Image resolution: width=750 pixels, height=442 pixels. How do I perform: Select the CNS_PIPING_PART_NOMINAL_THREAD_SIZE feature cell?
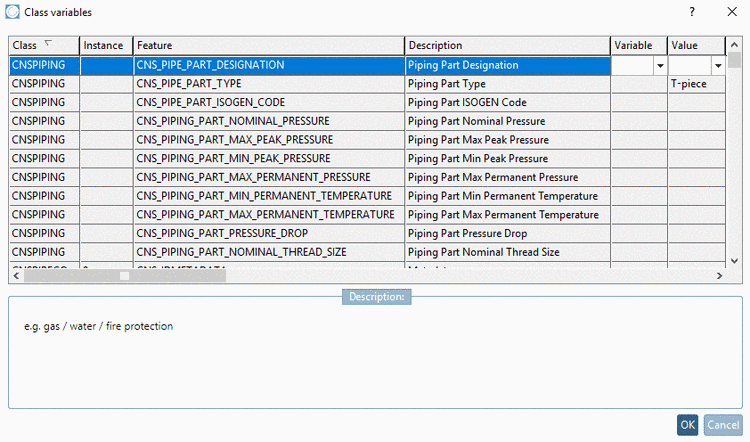click(269, 252)
